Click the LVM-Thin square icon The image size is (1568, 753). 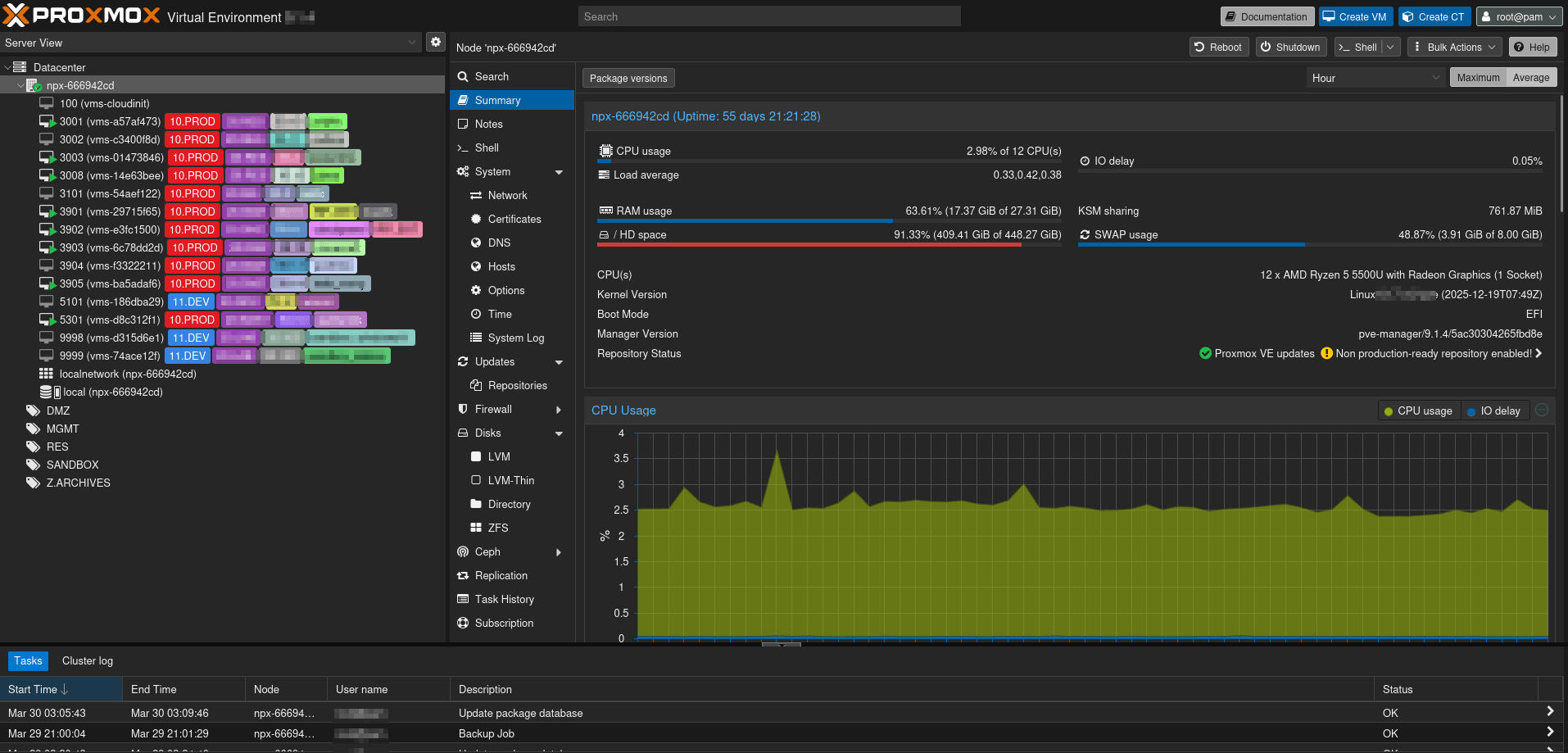pyautogui.click(x=476, y=480)
